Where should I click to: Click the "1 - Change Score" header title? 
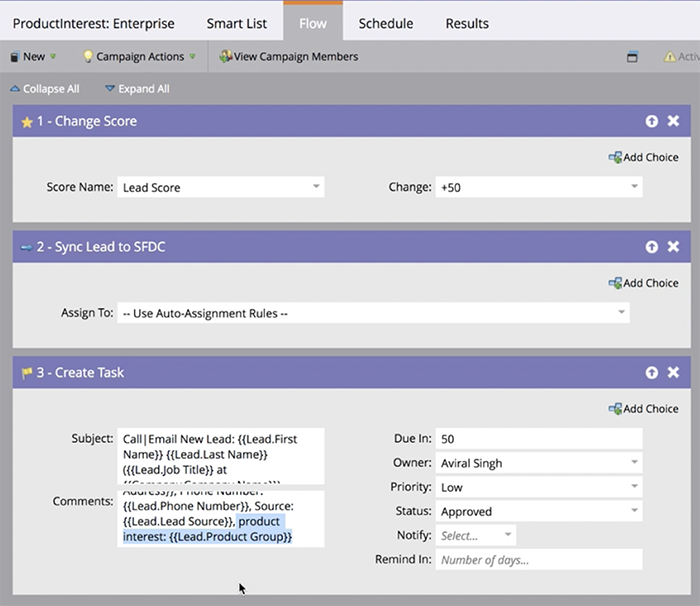tap(87, 121)
